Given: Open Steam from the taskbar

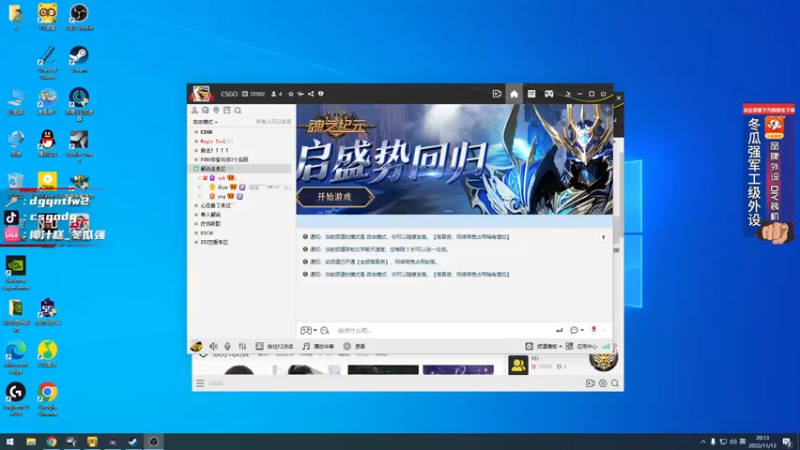Looking at the screenshot, I should point(133,442).
